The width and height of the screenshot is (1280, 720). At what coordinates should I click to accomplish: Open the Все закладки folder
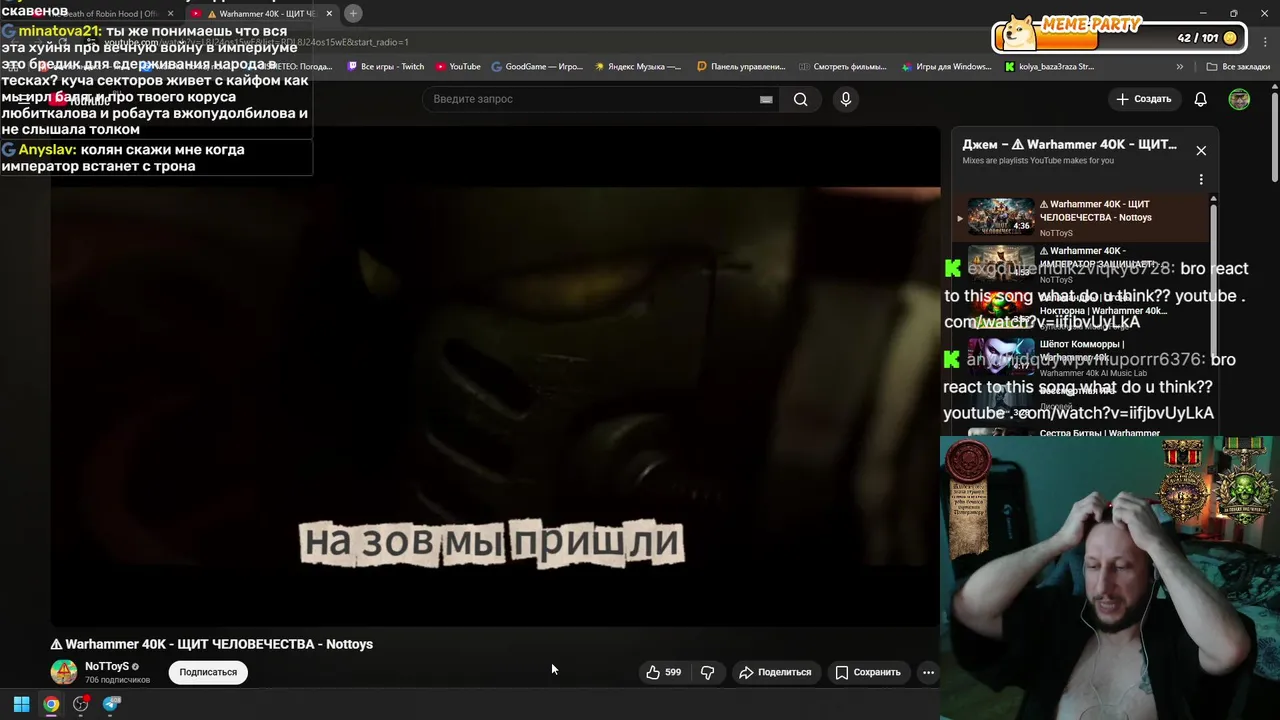coord(1238,67)
